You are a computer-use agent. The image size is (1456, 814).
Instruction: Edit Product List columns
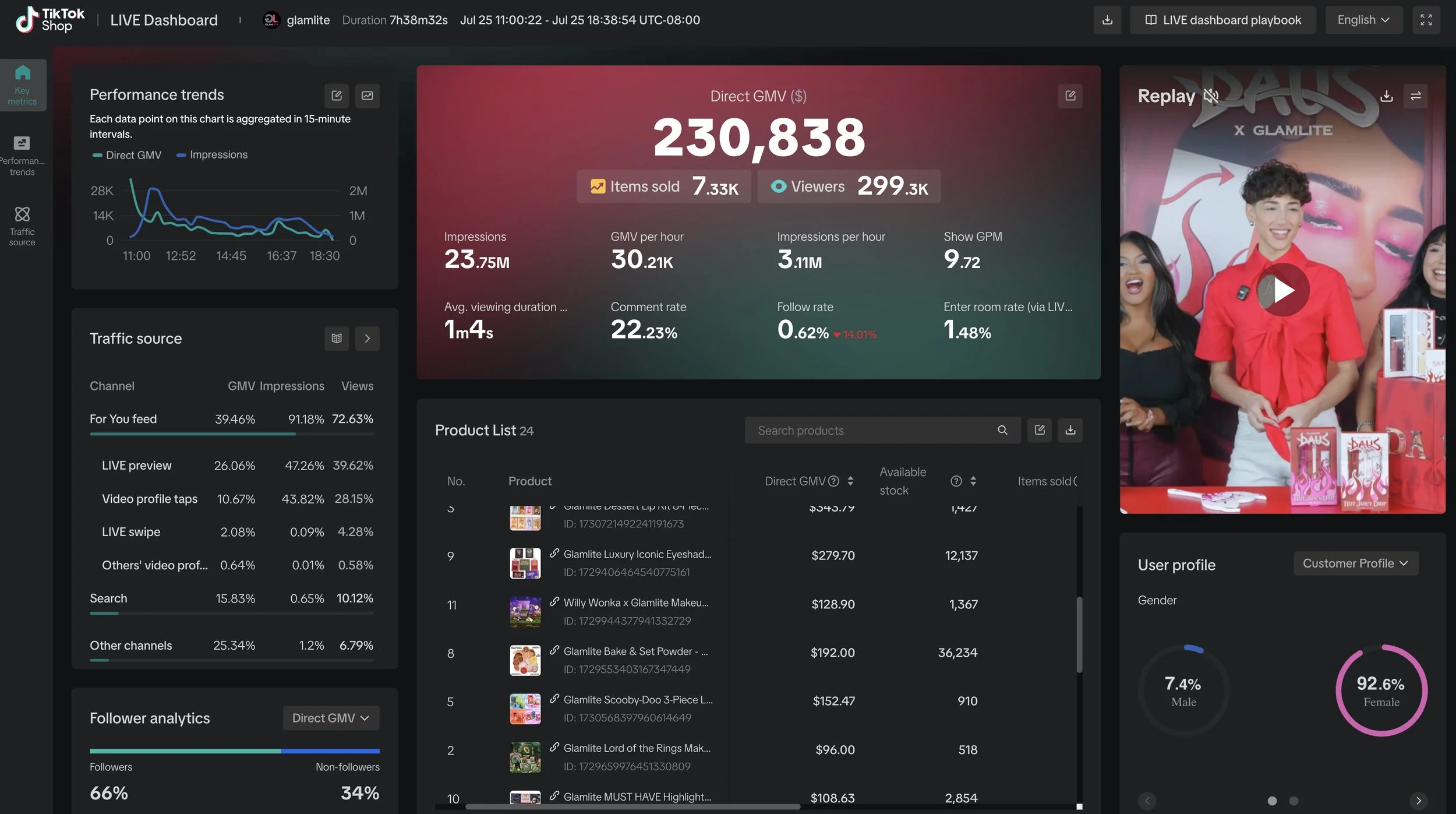coord(1040,430)
